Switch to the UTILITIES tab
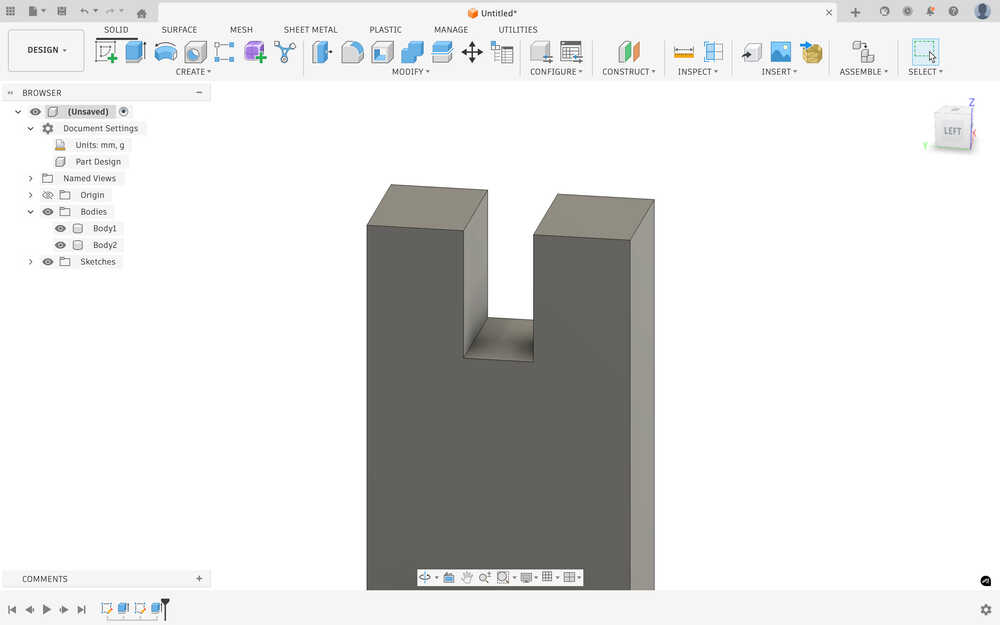Screen dimensions: 1000x625 tap(518, 29)
